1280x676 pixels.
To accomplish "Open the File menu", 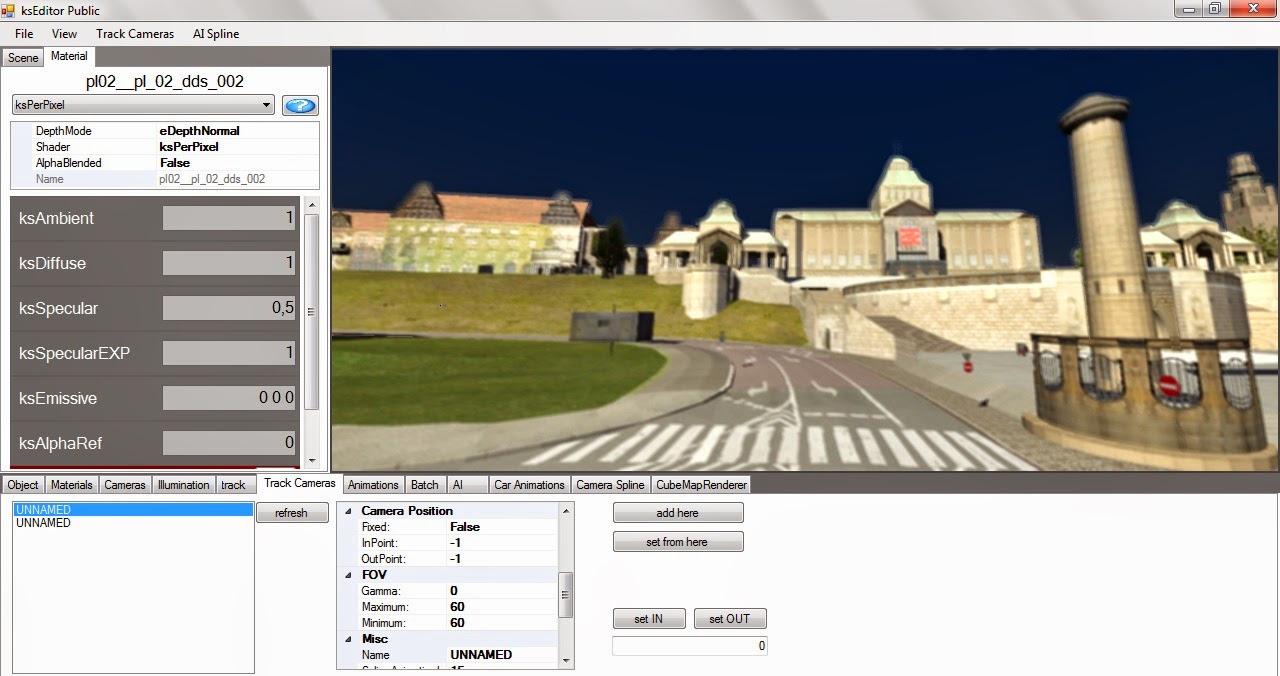I will coord(23,33).
